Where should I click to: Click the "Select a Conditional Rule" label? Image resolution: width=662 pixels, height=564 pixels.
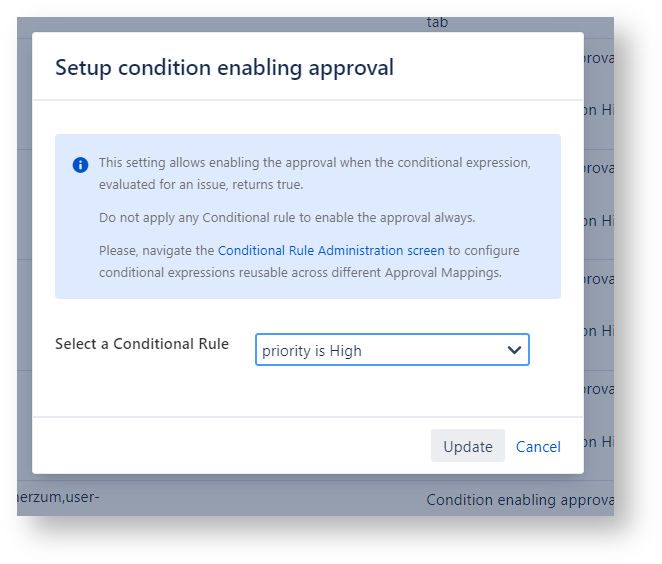[142, 344]
